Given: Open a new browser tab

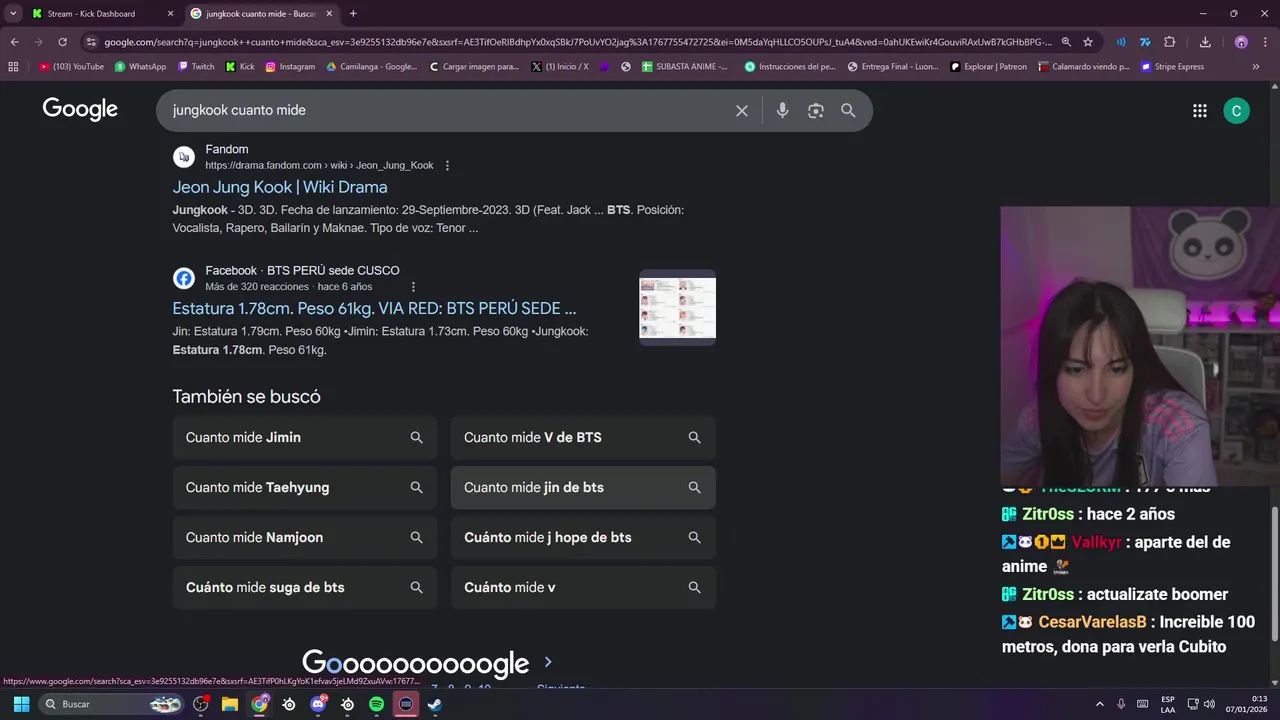Looking at the screenshot, I should [353, 14].
